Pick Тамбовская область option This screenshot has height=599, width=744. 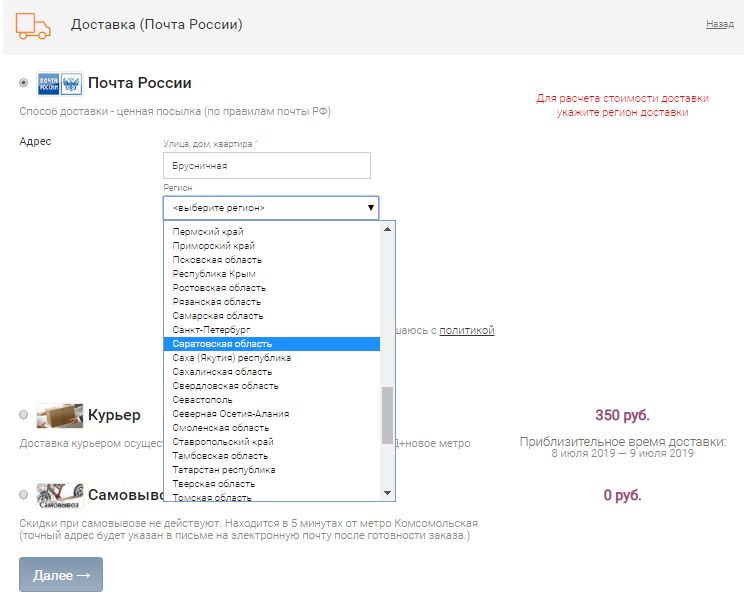coord(271,456)
